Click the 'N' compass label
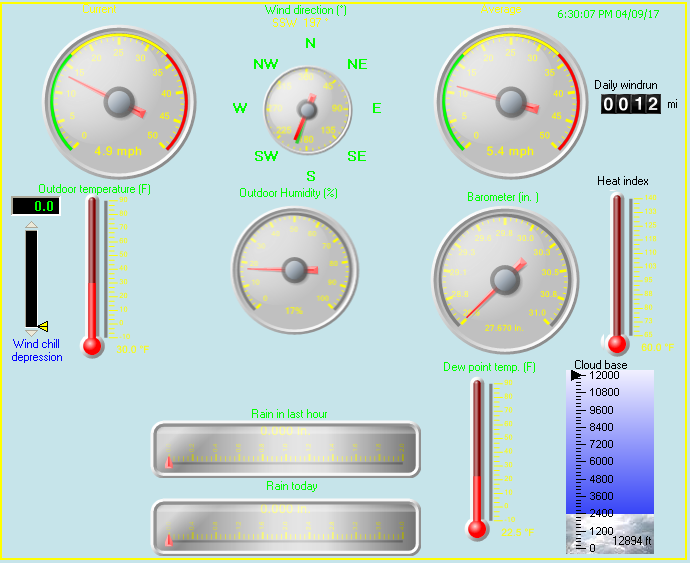The height and width of the screenshot is (563, 690). coord(310,43)
